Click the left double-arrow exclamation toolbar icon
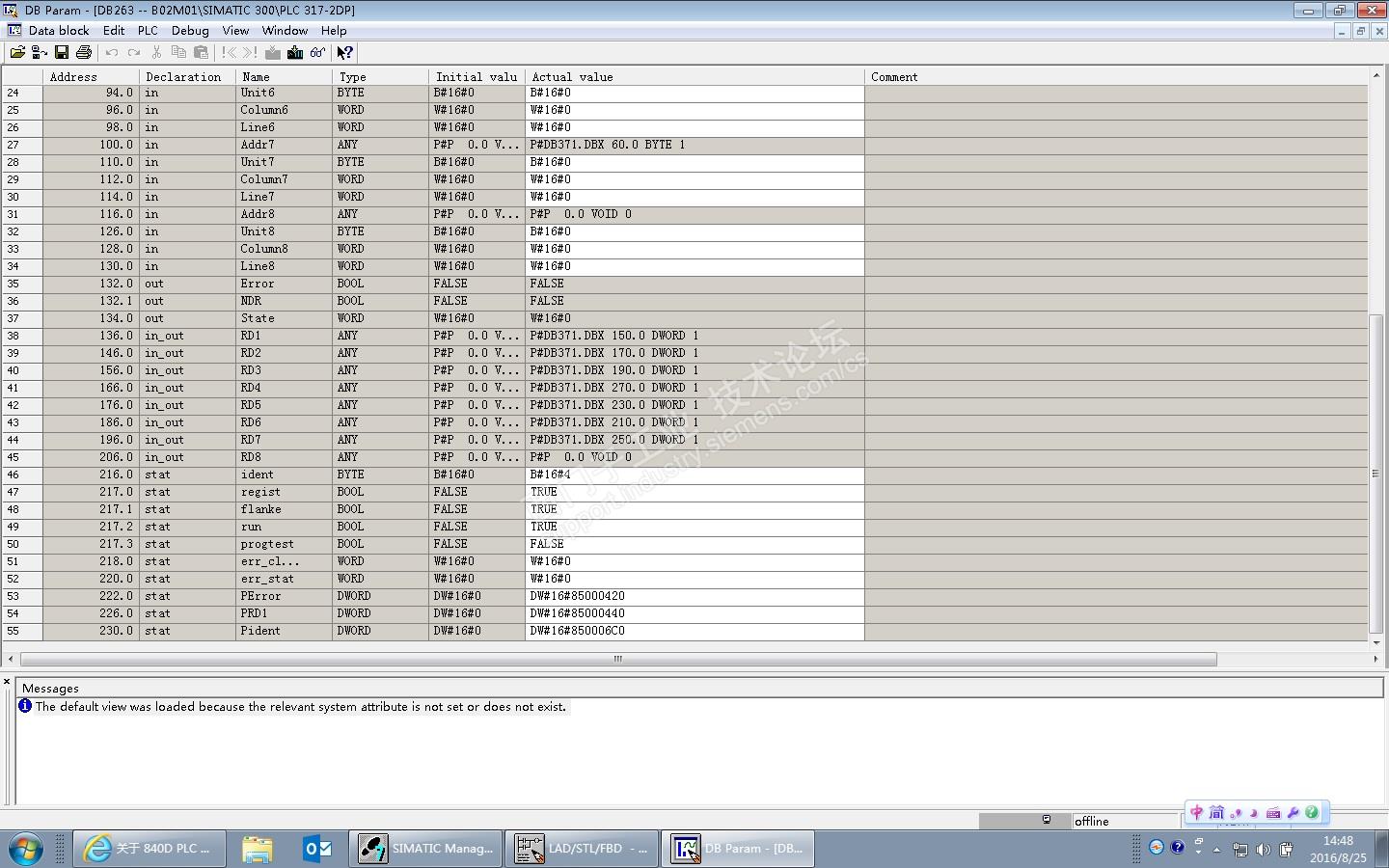This screenshot has height=868, width=1389. click(x=229, y=52)
